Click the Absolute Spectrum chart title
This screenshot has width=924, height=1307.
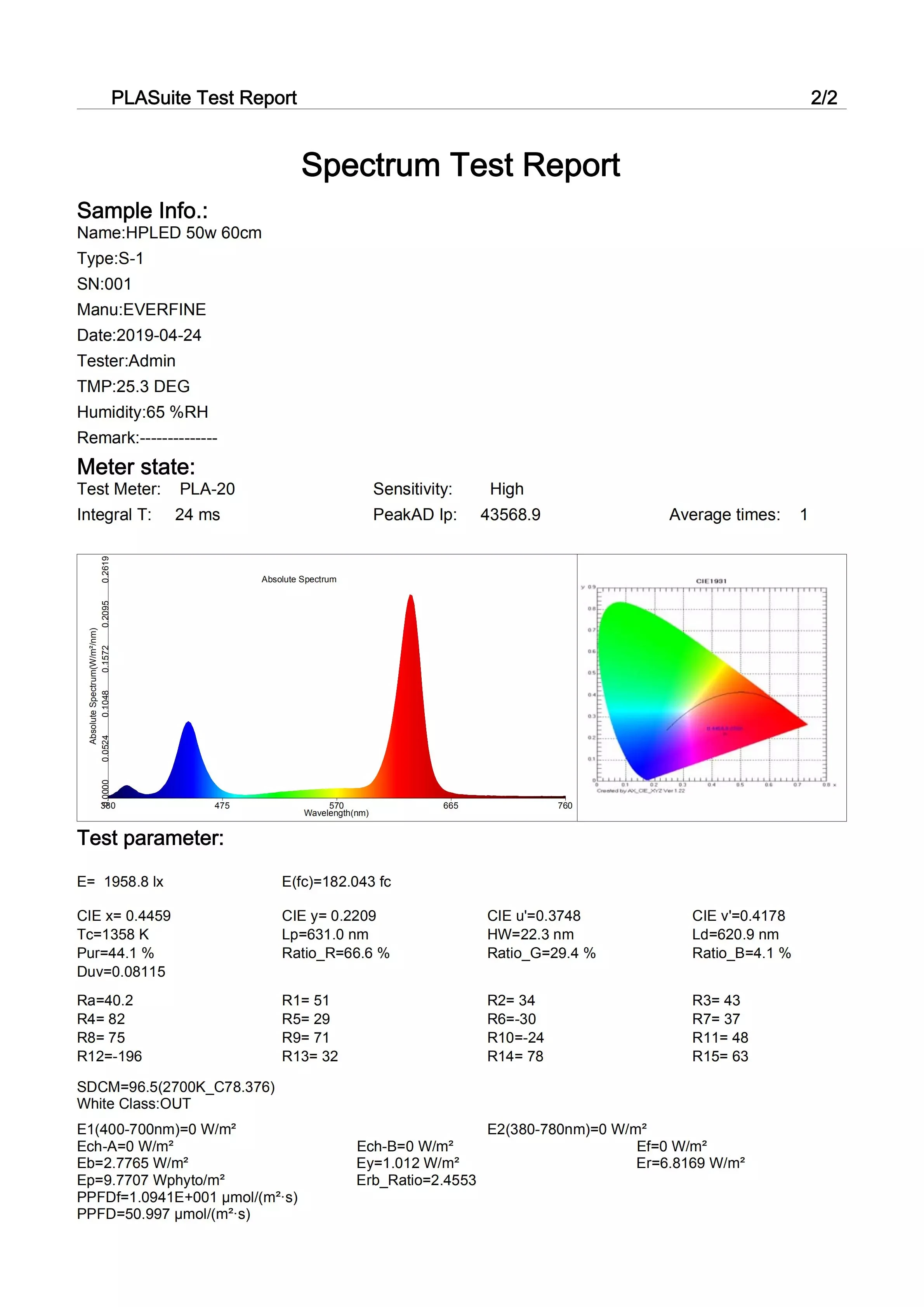pos(299,580)
